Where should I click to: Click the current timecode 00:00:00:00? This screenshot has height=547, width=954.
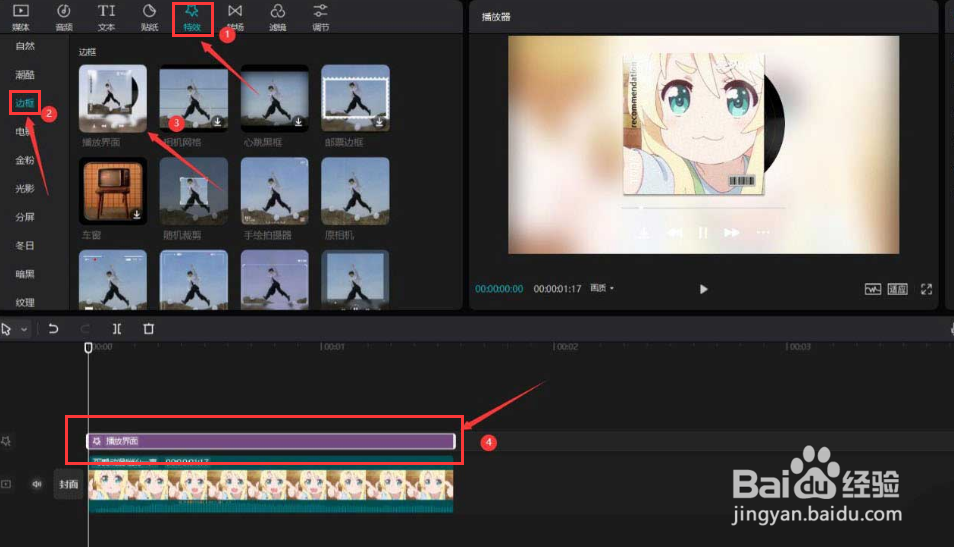coord(499,288)
